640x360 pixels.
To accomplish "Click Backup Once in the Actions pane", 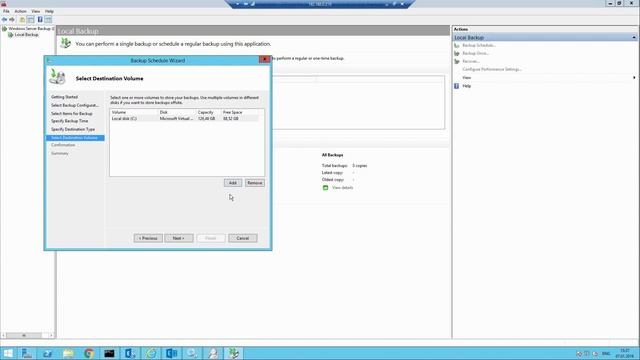I will (x=476, y=53).
